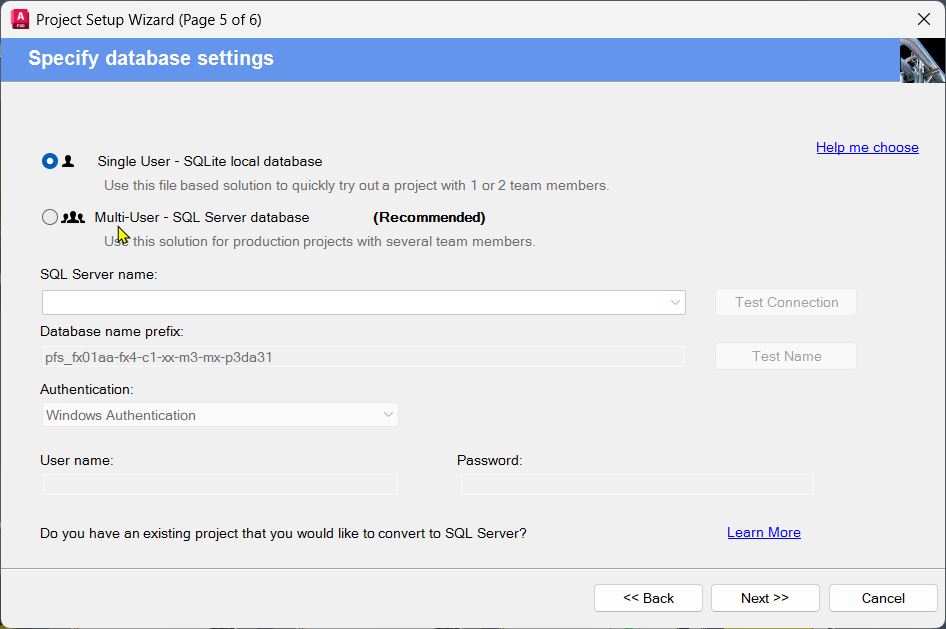Open the Help me choose link
Viewport: 946px width, 629px height.
point(867,147)
